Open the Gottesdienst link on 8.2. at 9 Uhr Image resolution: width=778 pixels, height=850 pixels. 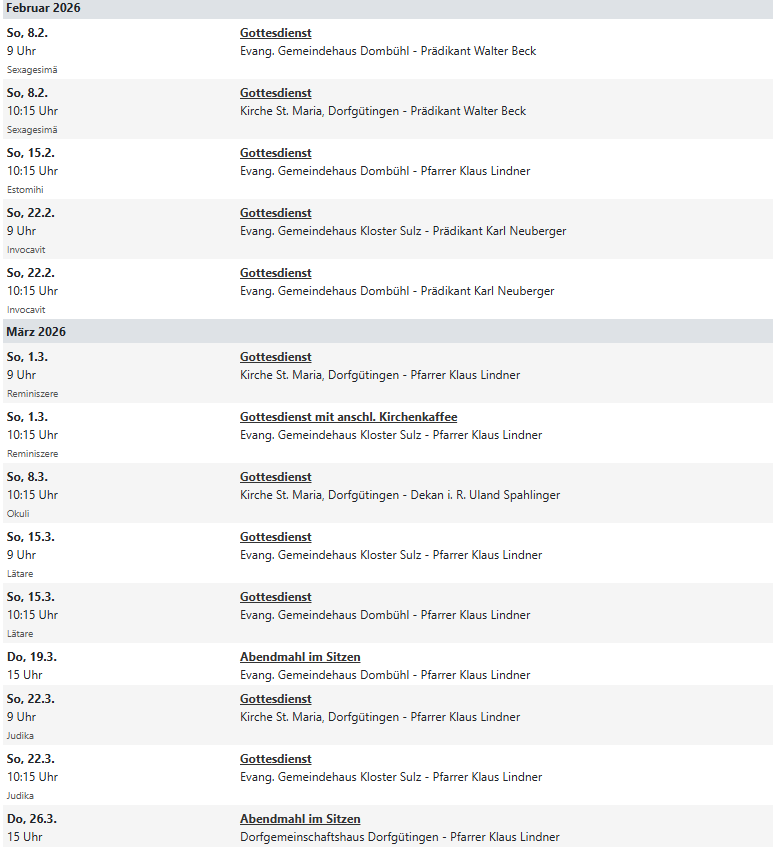275,33
